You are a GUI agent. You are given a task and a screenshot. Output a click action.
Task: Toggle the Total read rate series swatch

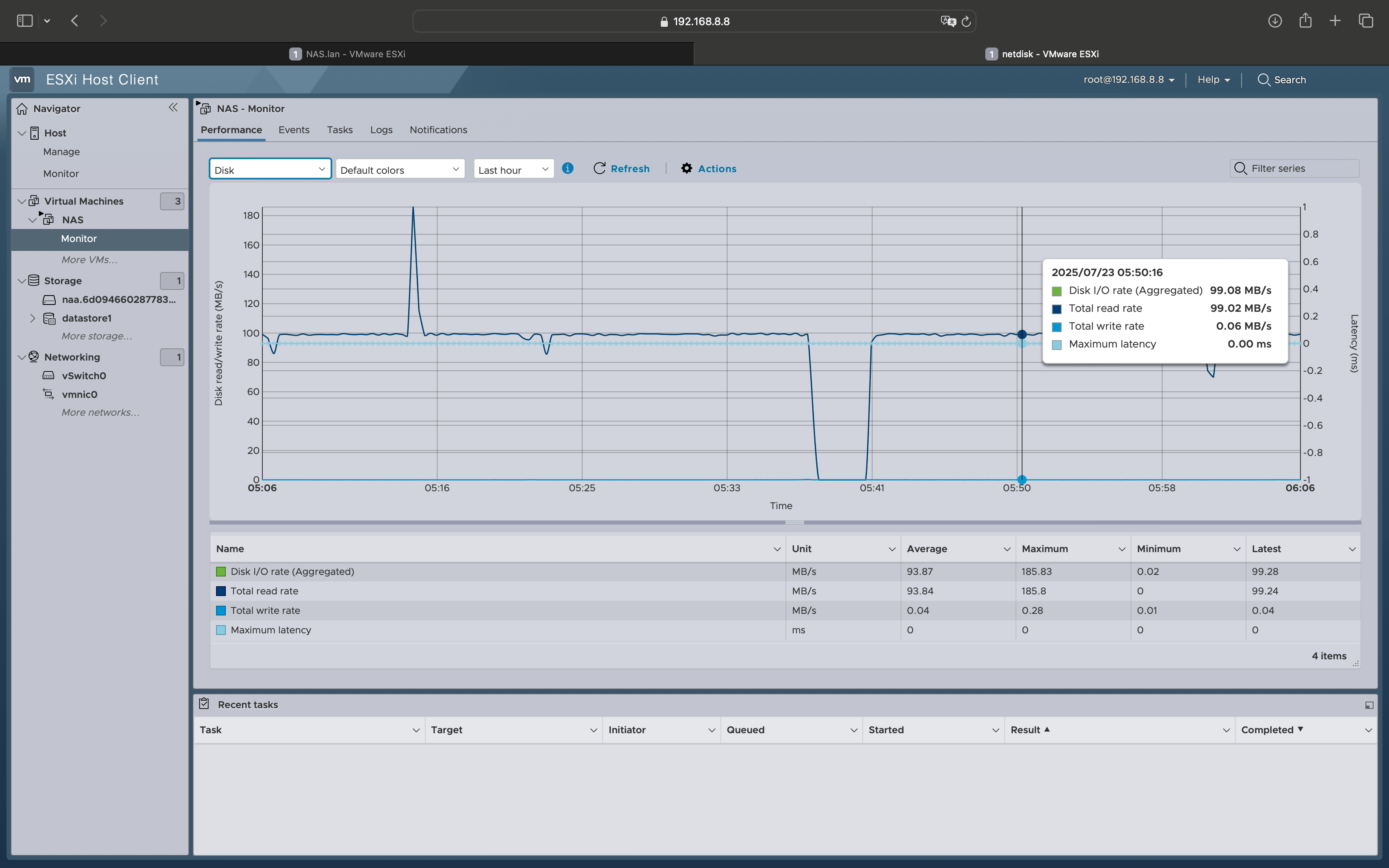pos(221,591)
